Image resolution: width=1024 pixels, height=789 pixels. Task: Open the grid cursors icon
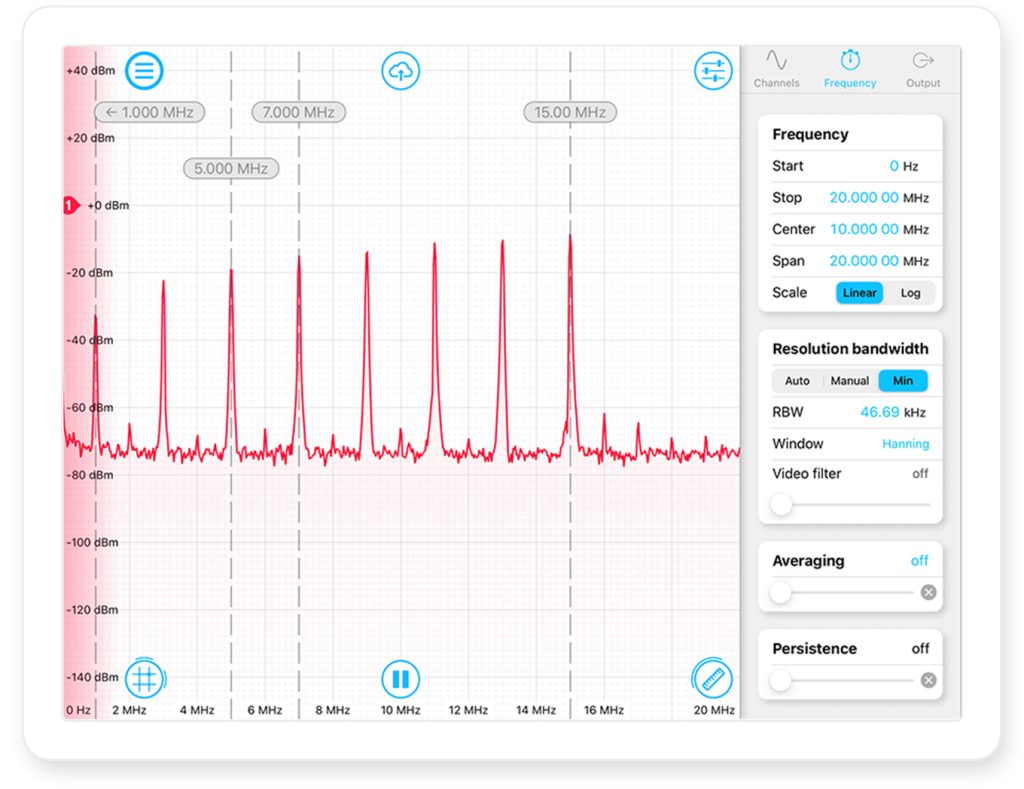144,679
